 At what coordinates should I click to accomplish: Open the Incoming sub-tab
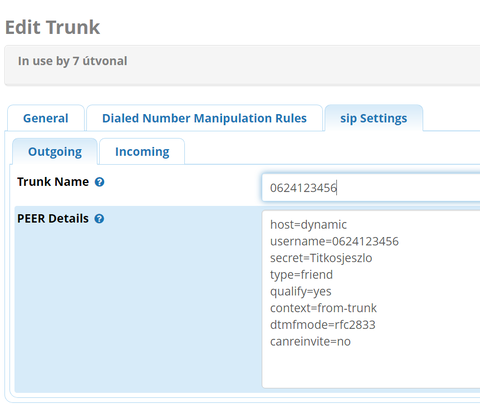pyautogui.click(x=142, y=152)
